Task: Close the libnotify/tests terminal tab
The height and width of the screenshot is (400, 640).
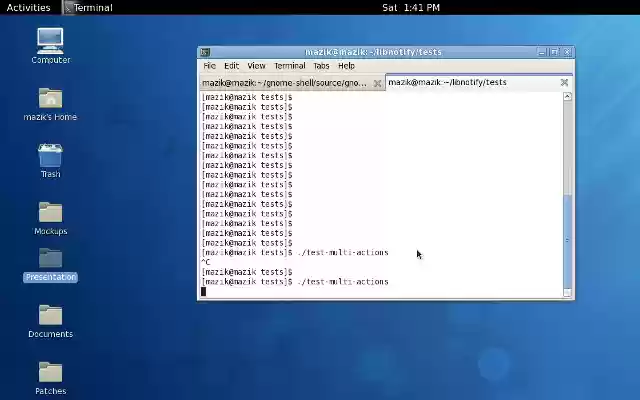Action: pos(564,82)
